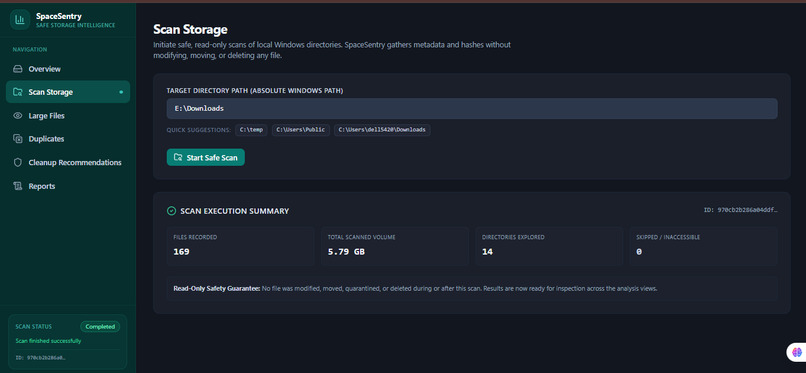Image resolution: width=806 pixels, height=373 pixels.
Task: Click the SpaceSentry logo icon
Action: point(20,20)
